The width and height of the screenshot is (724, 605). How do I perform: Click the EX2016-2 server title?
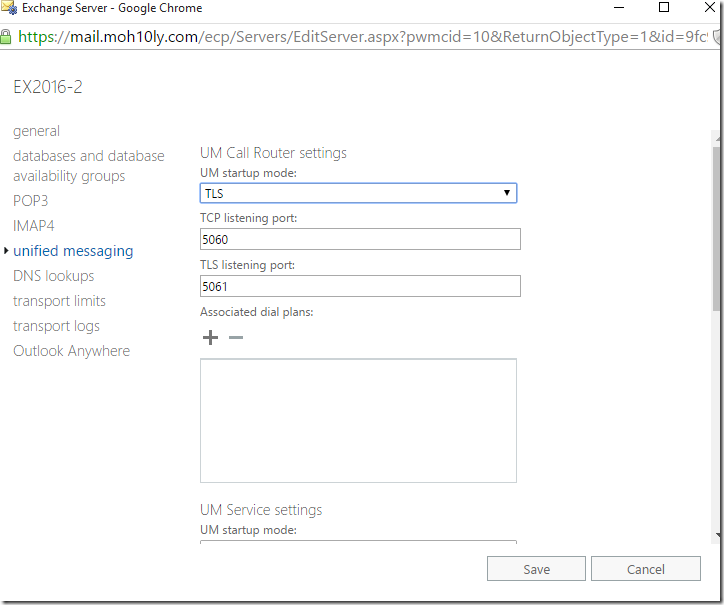tap(48, 87)
